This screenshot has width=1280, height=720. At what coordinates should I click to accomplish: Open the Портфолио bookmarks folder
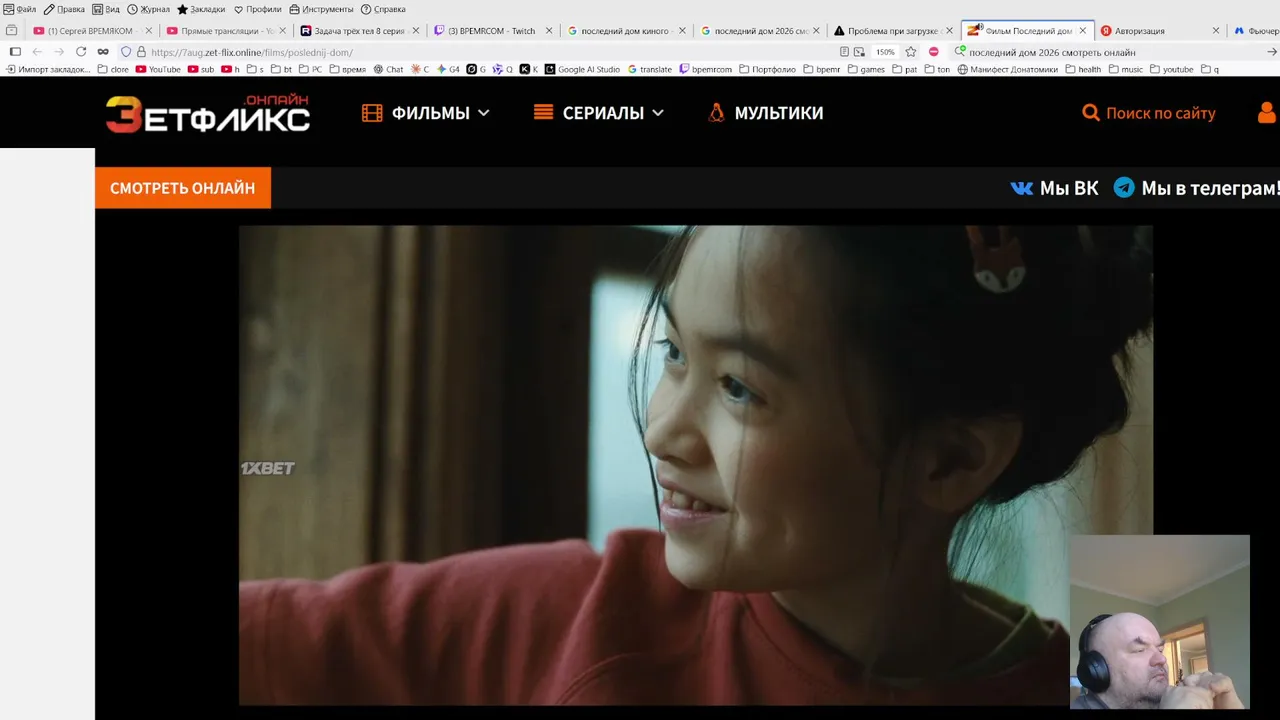pyautogui.click(x=767, y=69)
